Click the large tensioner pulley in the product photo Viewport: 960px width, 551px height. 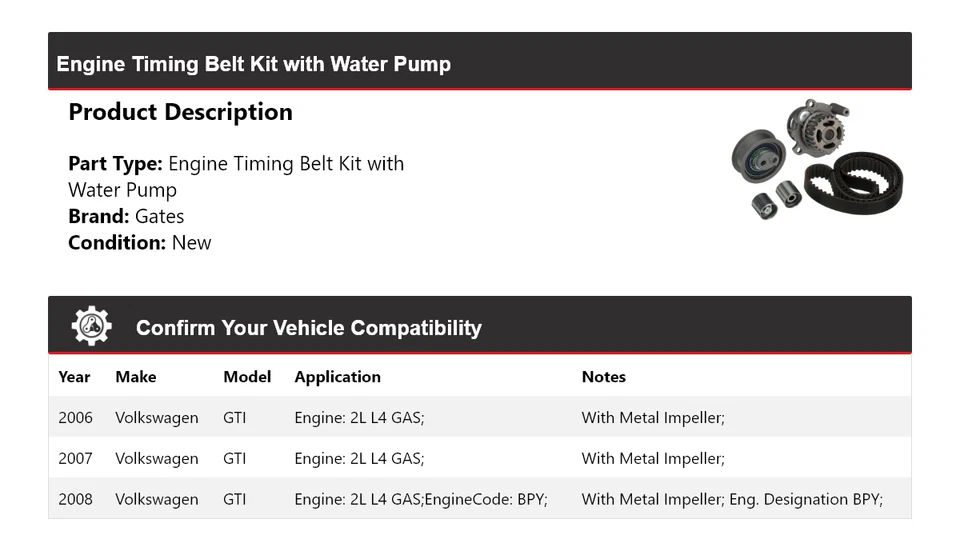pyautogui.click(x=760, y=154)
